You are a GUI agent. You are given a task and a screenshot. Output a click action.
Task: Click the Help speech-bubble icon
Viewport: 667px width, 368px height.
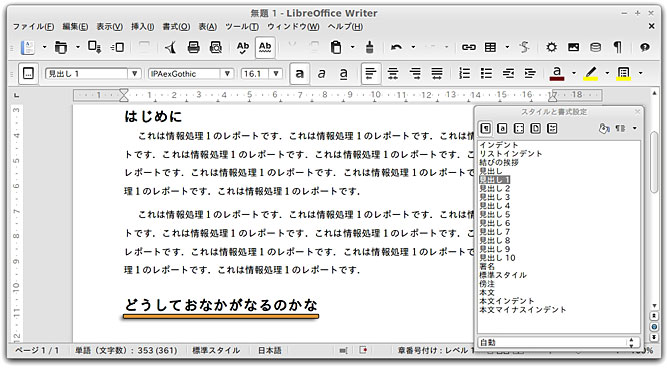[x=645, y=47]
